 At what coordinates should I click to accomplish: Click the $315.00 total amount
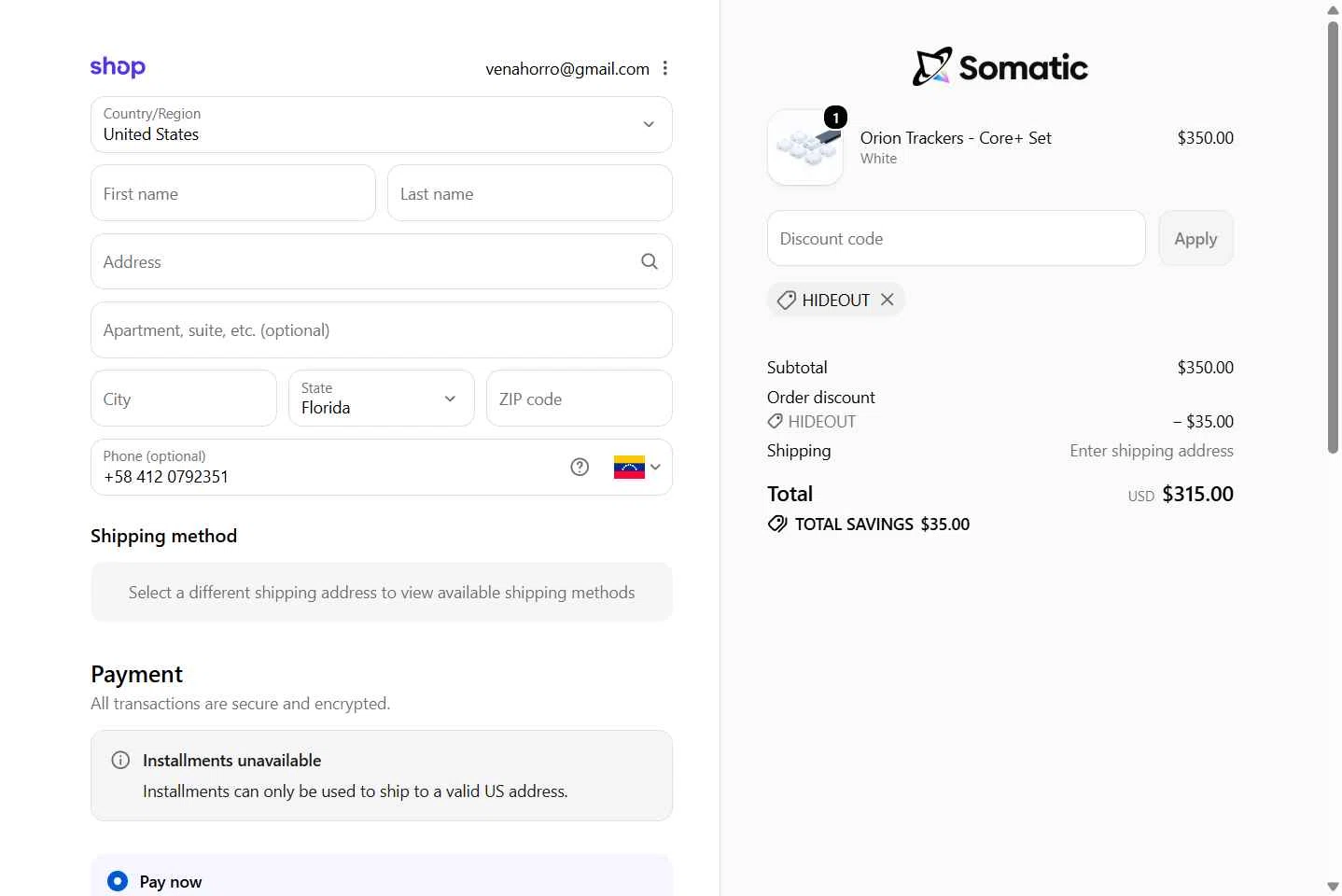click(1198, 494)
